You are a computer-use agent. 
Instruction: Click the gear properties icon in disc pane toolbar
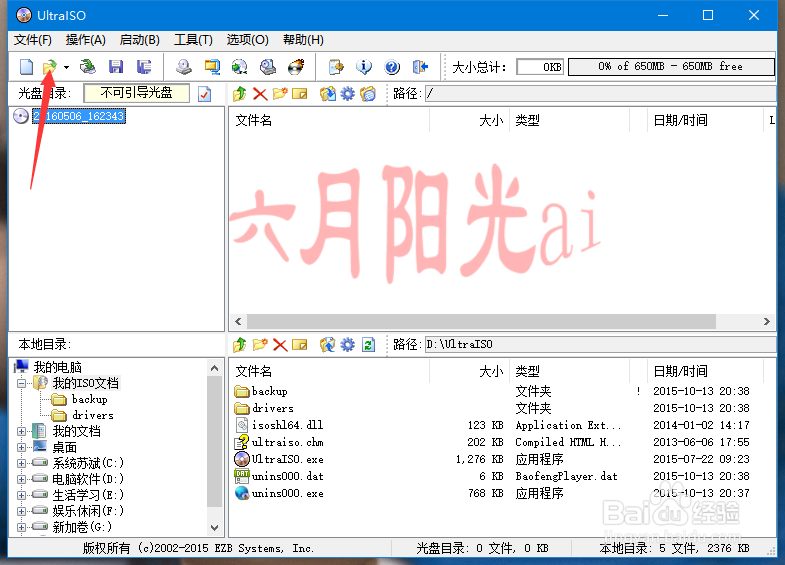(347, 94)
